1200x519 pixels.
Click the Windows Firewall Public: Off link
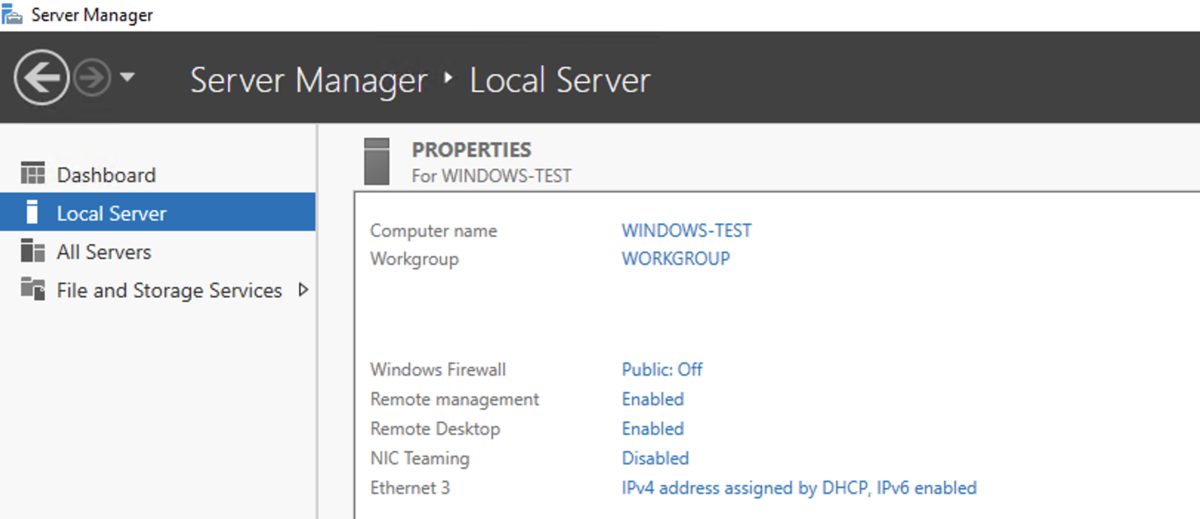pos(662,369)
